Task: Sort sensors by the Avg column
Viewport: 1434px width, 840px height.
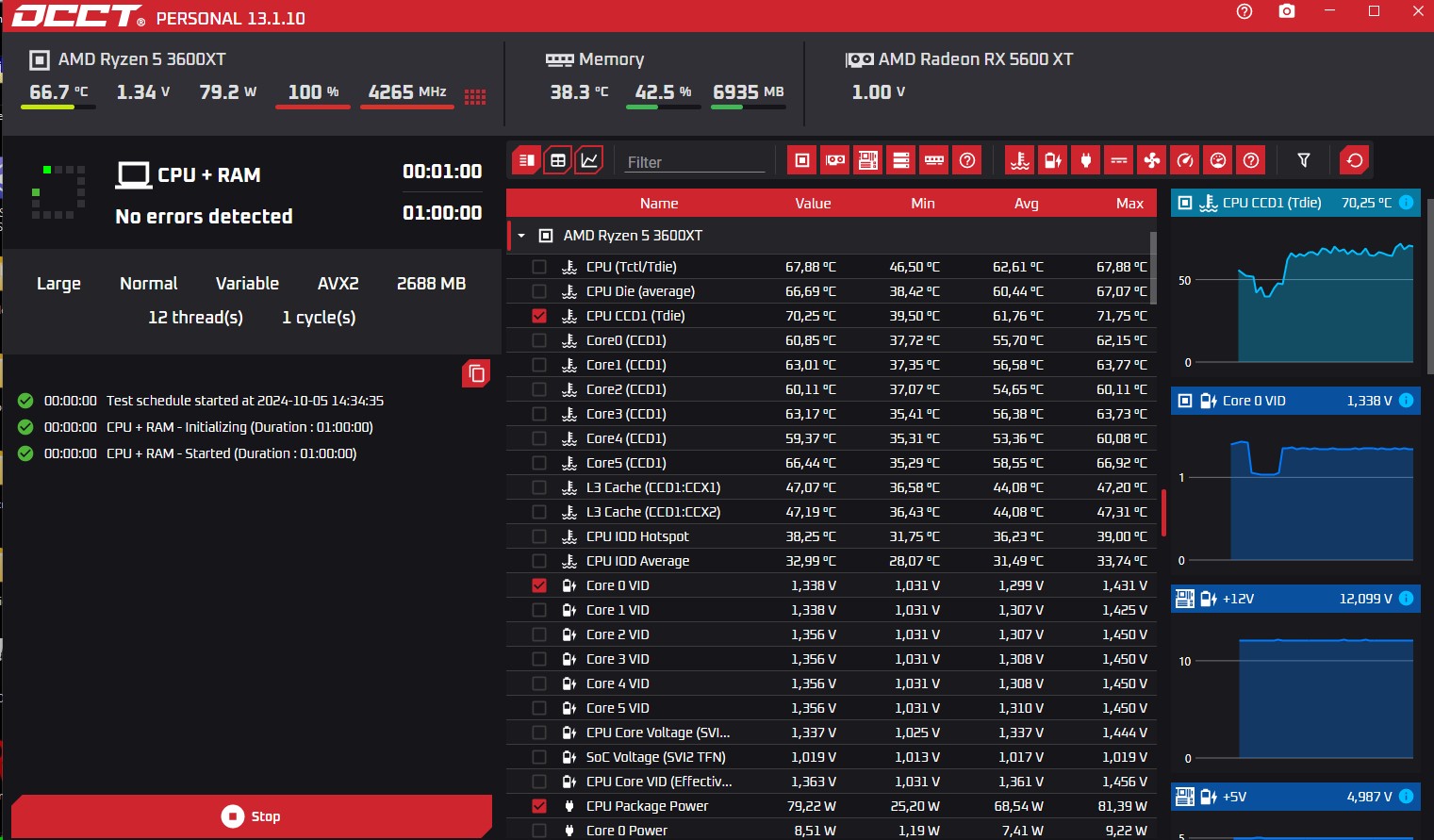Action: [x=1027, y=204]
